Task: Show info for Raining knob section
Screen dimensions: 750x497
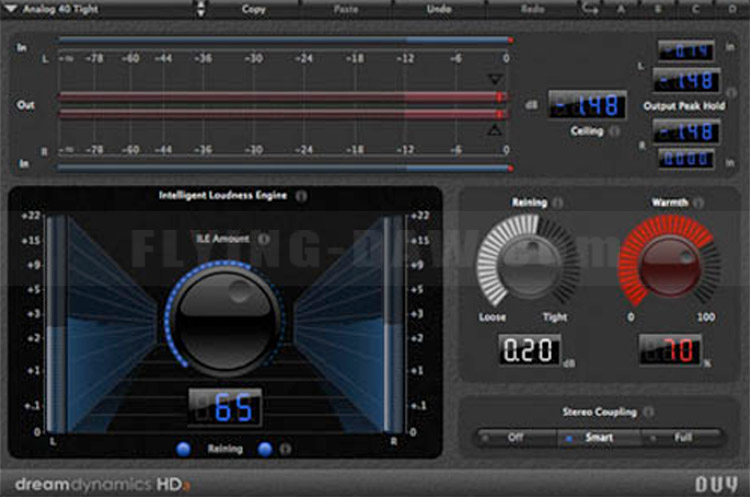Action: 557,203
